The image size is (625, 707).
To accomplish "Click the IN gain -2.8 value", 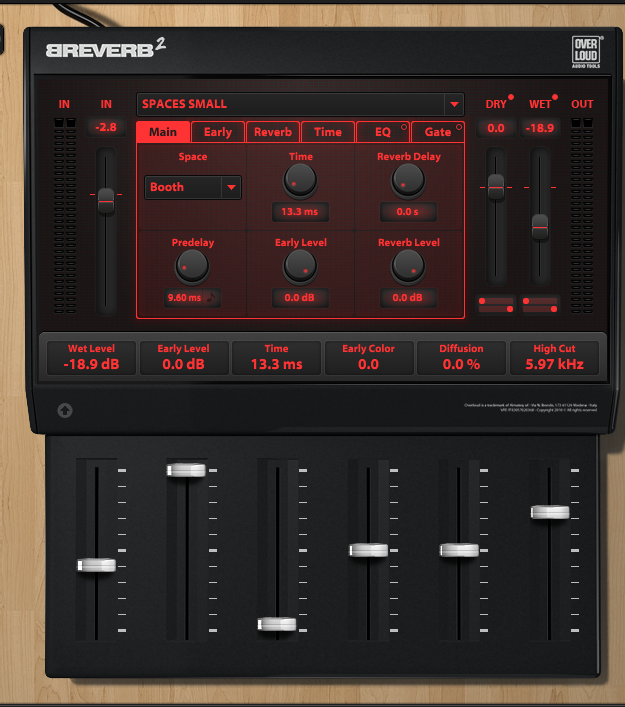I will coord(106,128).
